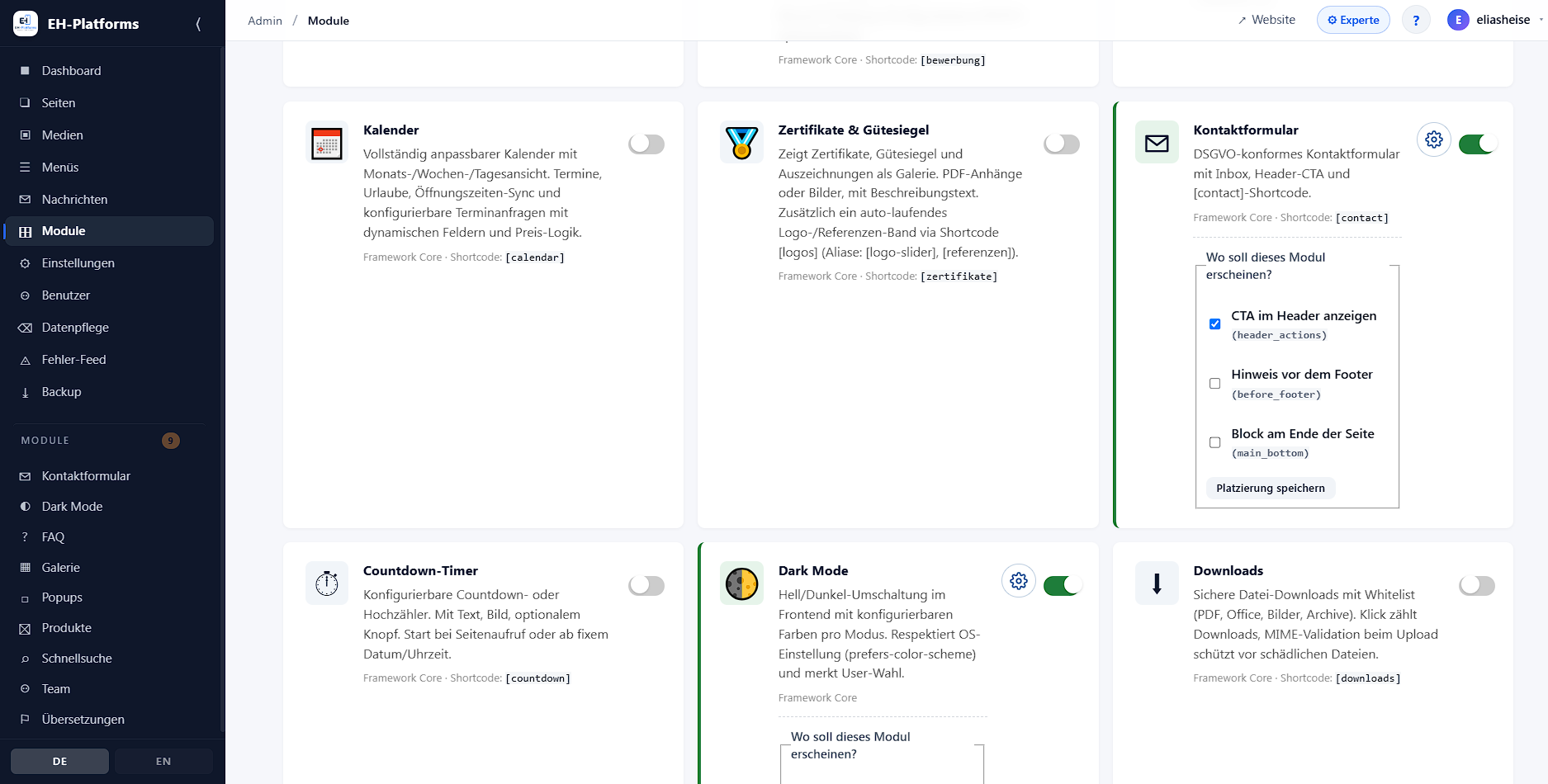Collapse the sidebar with chevron

(x=198, y=24)
